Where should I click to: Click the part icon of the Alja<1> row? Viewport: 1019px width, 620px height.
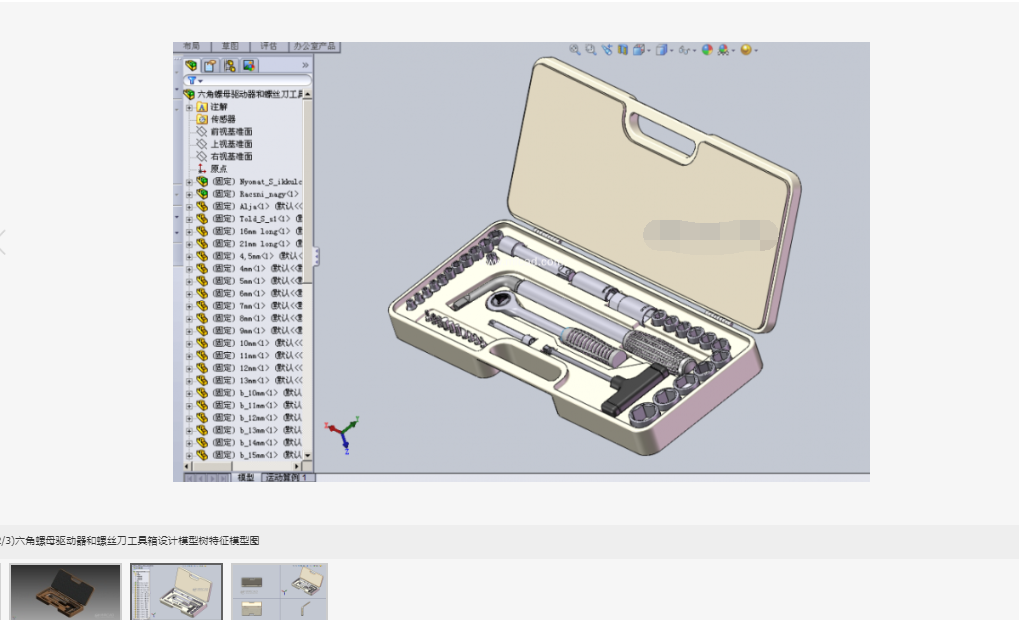[202, 206]
